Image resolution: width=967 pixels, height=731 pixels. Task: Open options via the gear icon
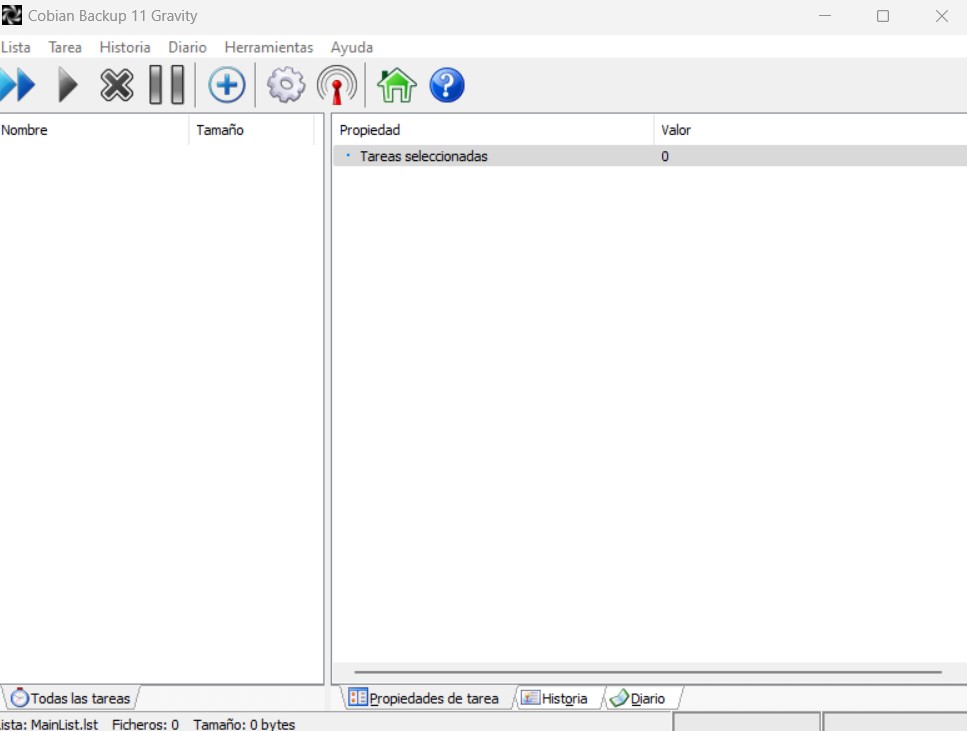[286, 86]
